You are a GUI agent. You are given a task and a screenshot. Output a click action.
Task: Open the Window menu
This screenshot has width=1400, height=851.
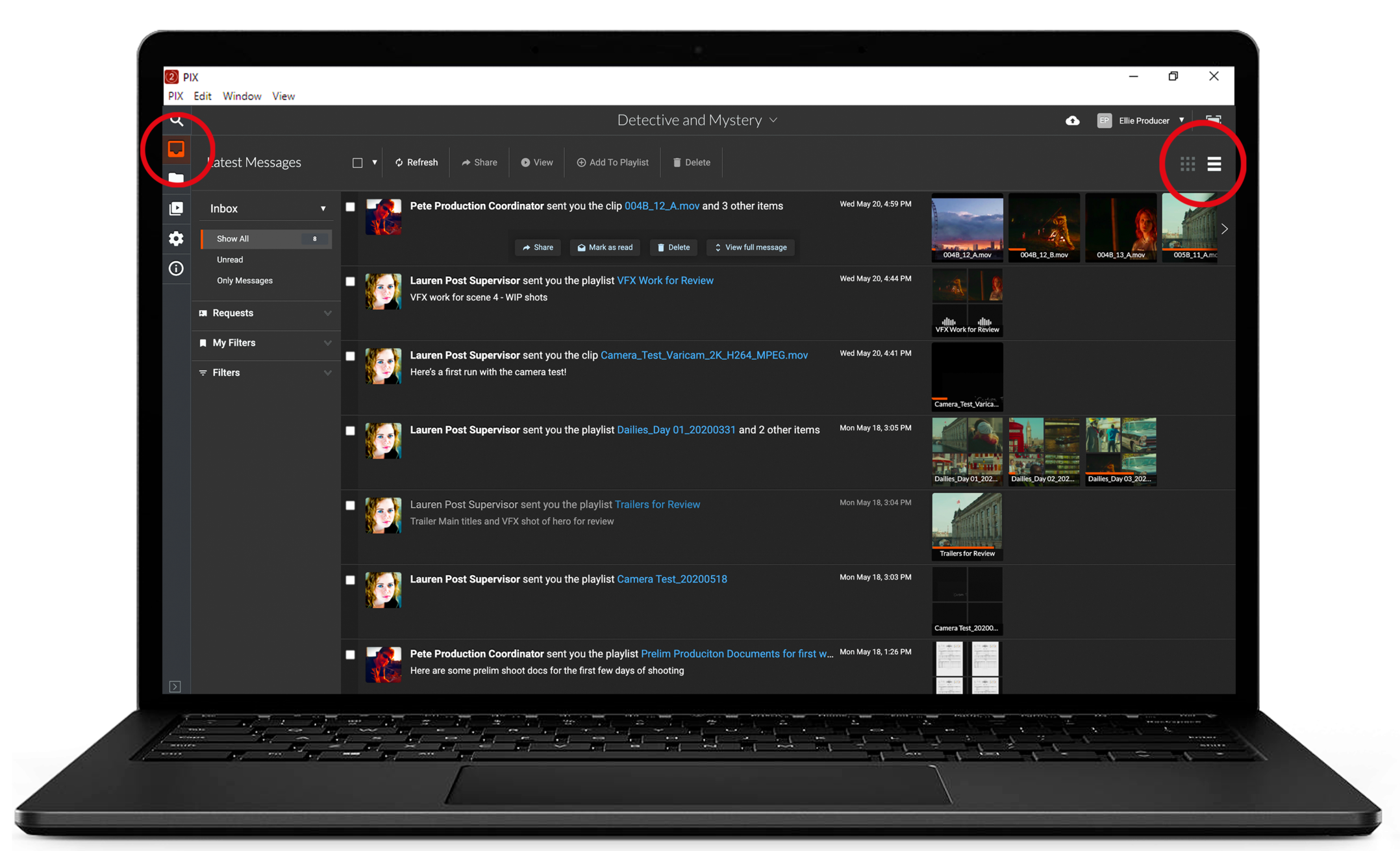coord(242,96)
